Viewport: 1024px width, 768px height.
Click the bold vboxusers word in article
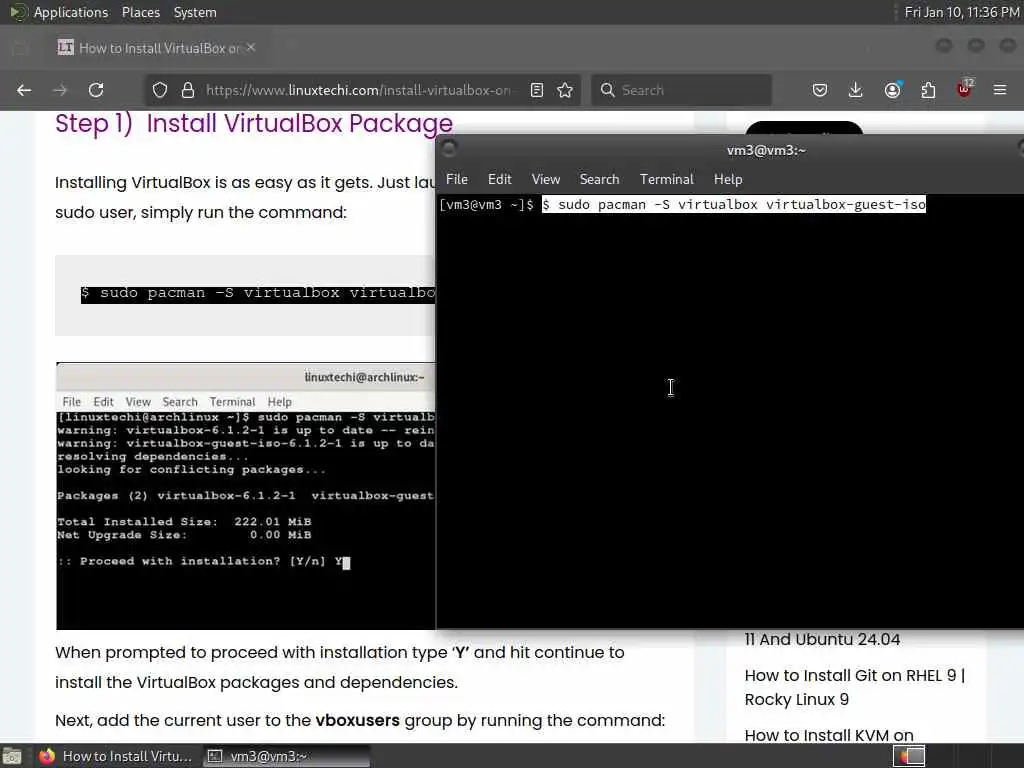(x=357, y=720)
